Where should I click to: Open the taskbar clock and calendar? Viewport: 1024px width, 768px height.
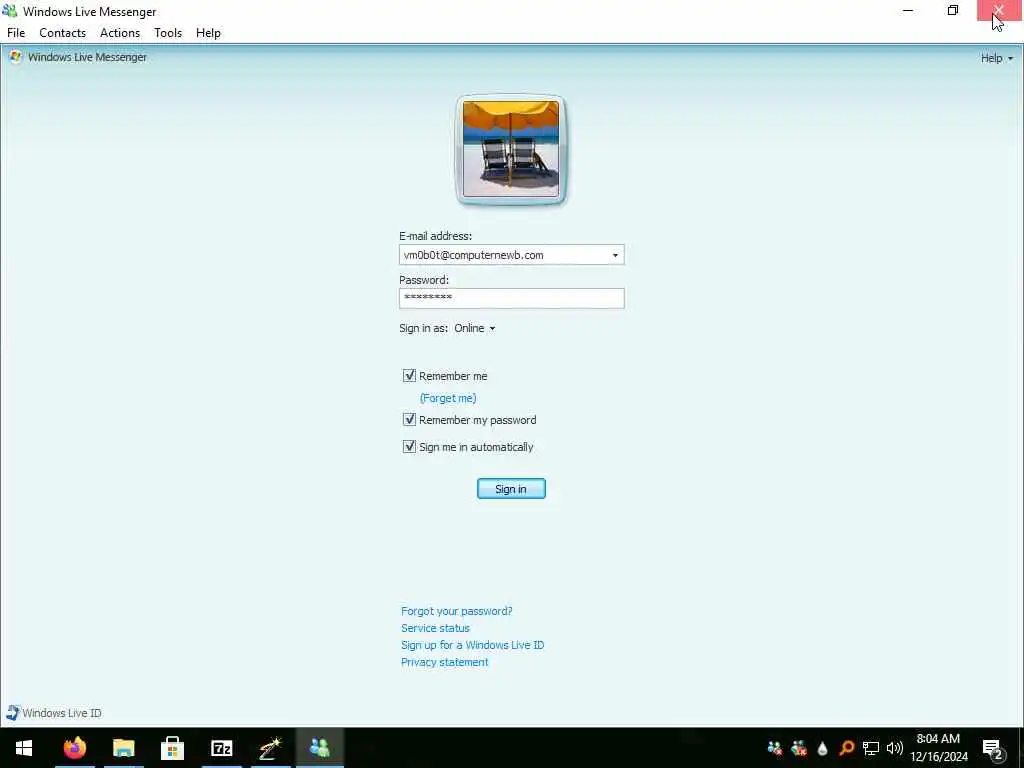[x=938, y=748]
